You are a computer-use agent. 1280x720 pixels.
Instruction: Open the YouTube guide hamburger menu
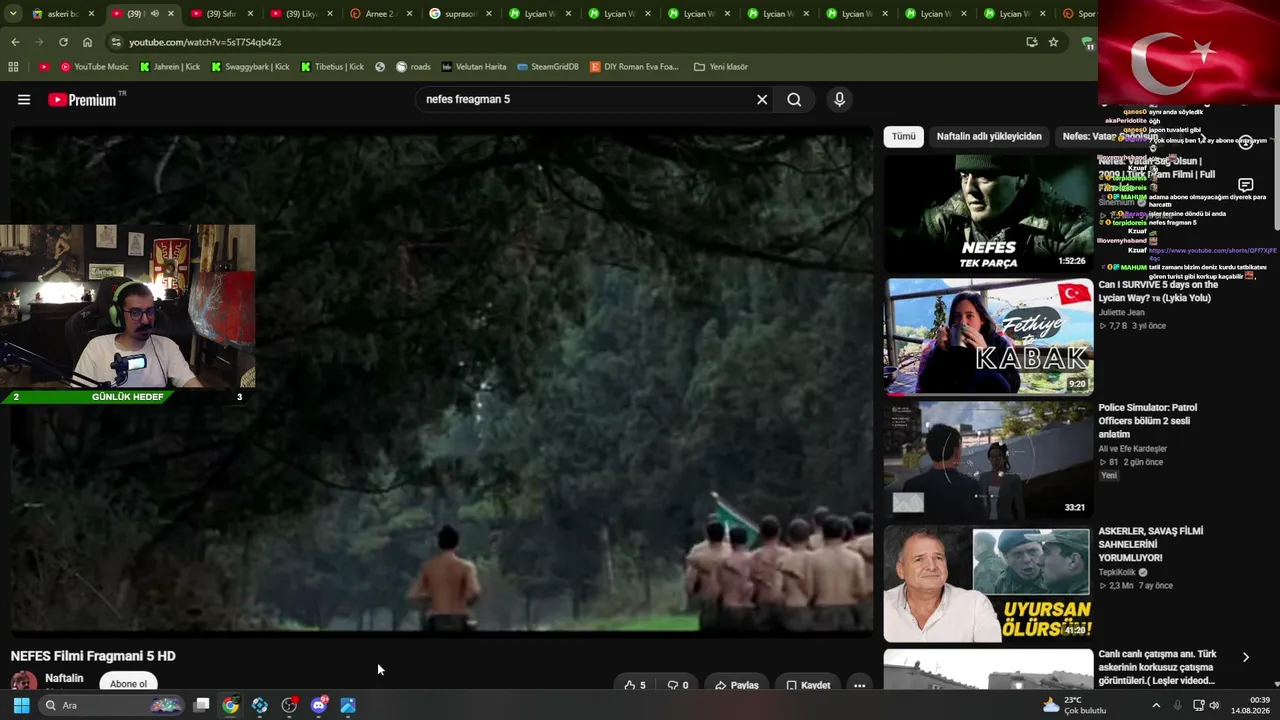[x=24, y=100]
